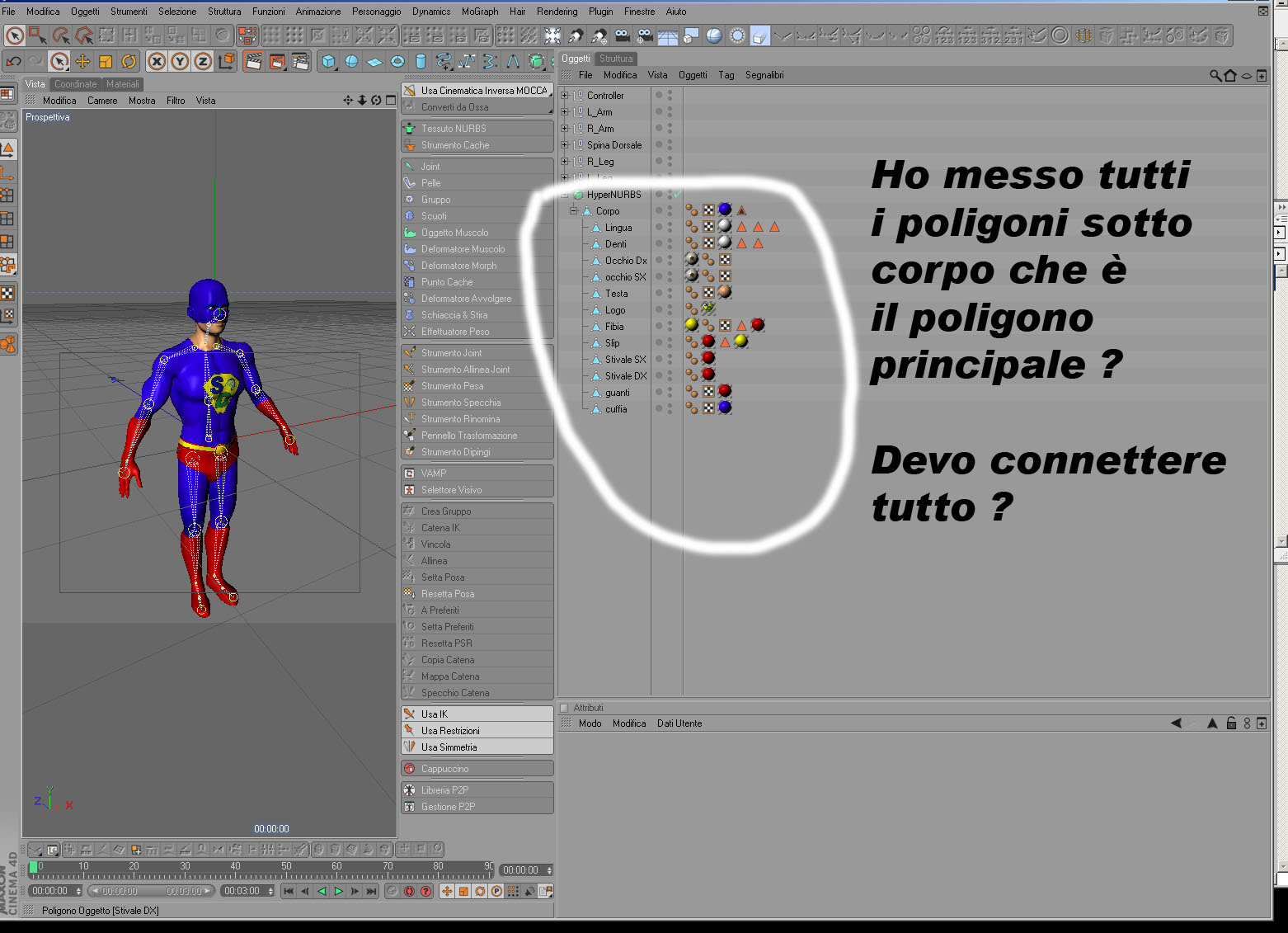Click the autokeying question mark button
The image size is (1288, 933).
[425, 891]
